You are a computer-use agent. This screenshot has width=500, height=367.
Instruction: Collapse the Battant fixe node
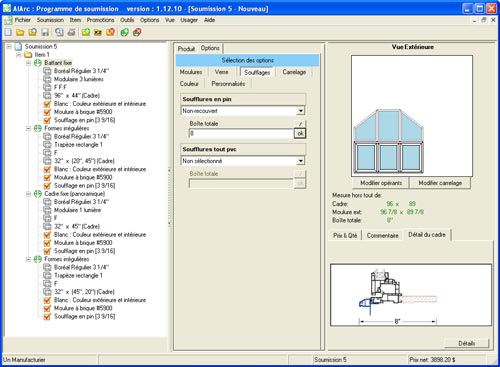[29, 63]
